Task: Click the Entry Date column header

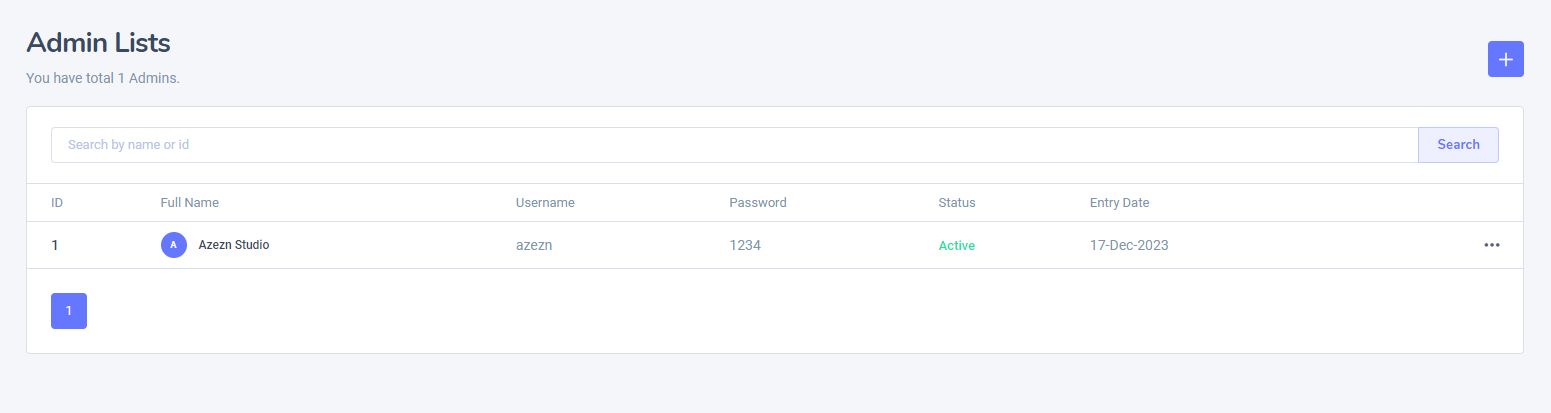Action: [1119, 203]
